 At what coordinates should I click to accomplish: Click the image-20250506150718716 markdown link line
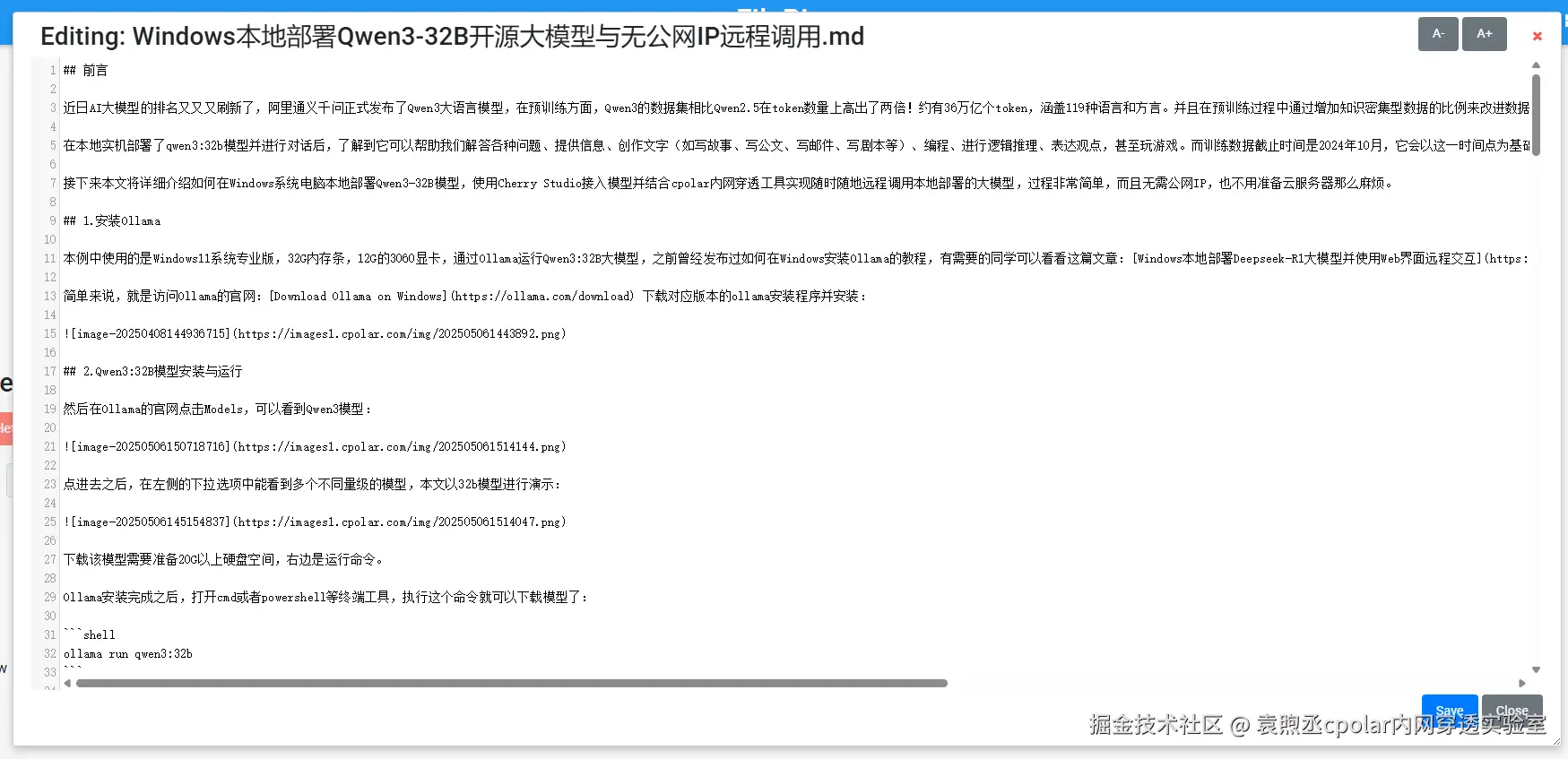[x=315, y=446]
